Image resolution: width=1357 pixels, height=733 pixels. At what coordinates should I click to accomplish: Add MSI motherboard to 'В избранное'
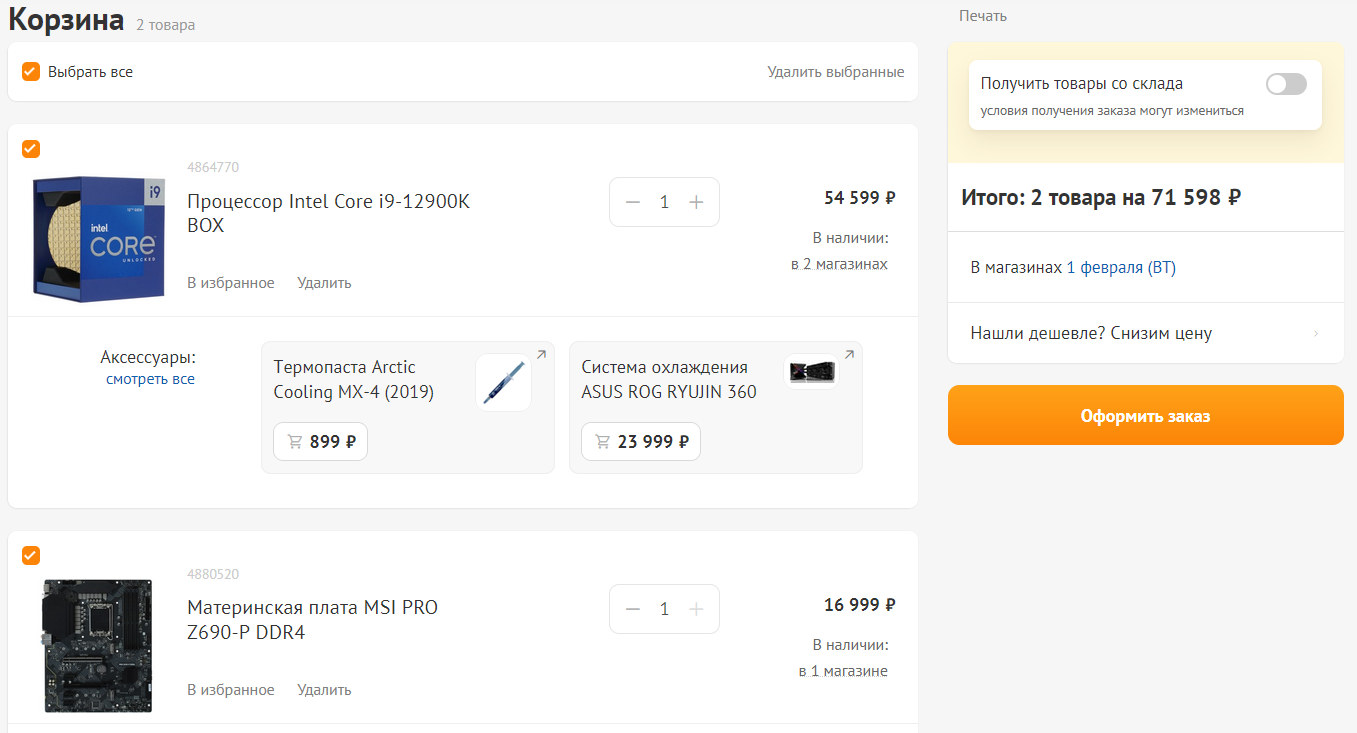tap(231, 690)
